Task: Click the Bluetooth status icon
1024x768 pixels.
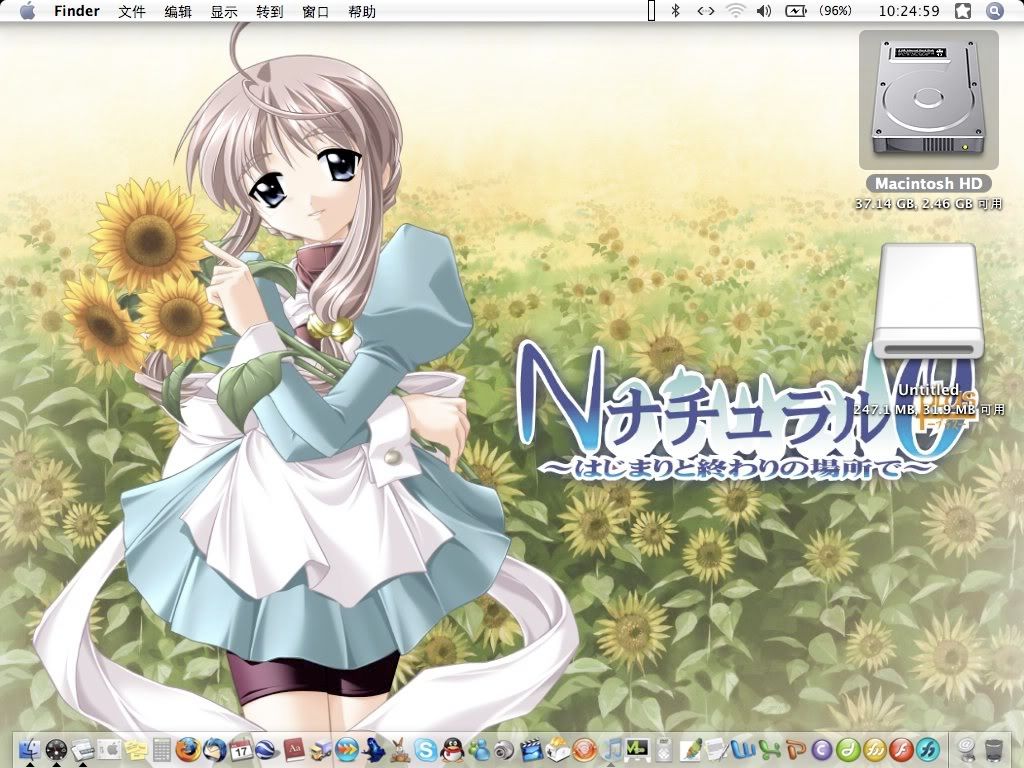Action: coord(676,11)
